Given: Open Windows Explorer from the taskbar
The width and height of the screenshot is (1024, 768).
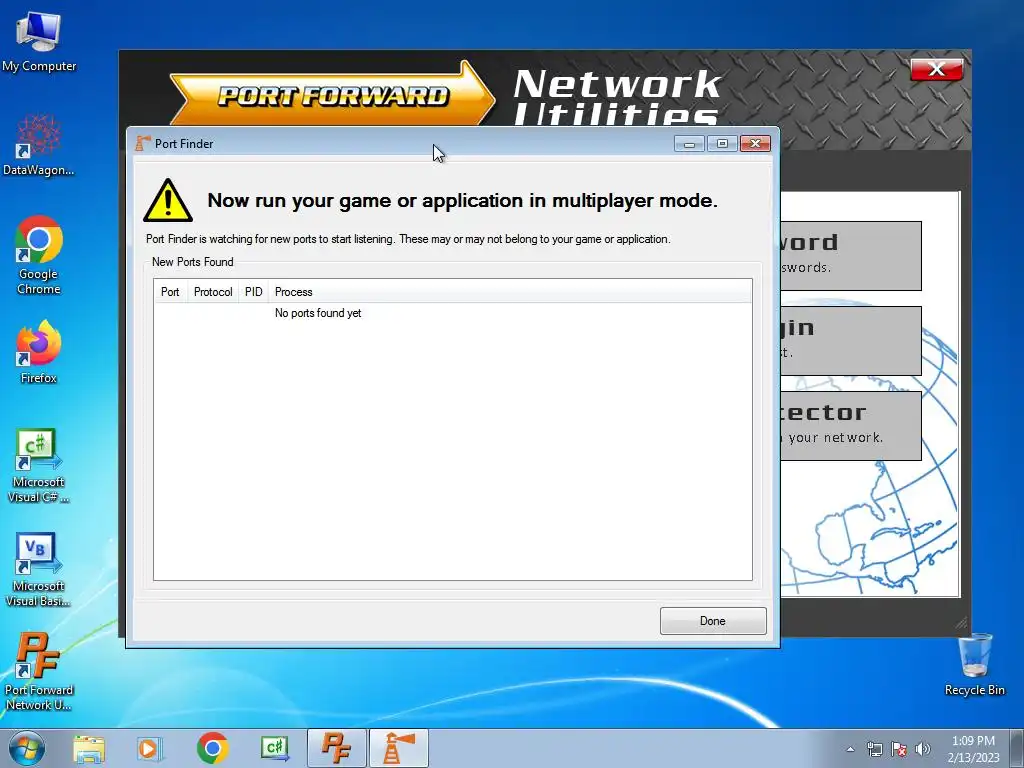Looking at the screenshot, I should (x=89, y=748).
